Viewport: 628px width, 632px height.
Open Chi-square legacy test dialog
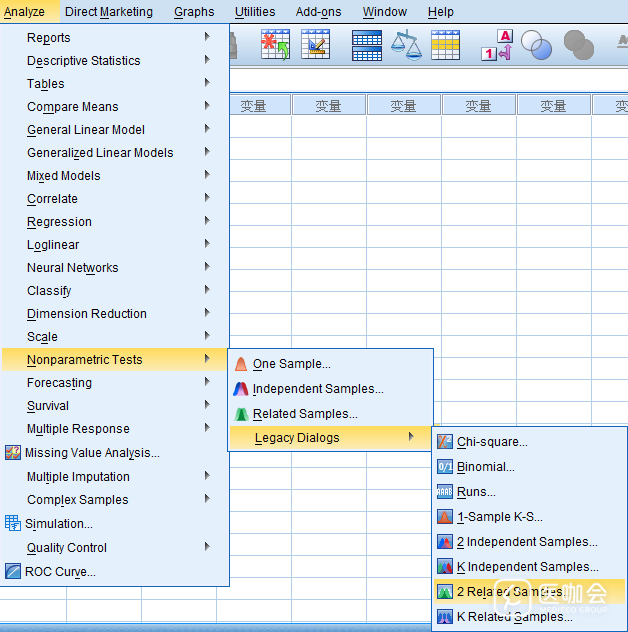492,442
